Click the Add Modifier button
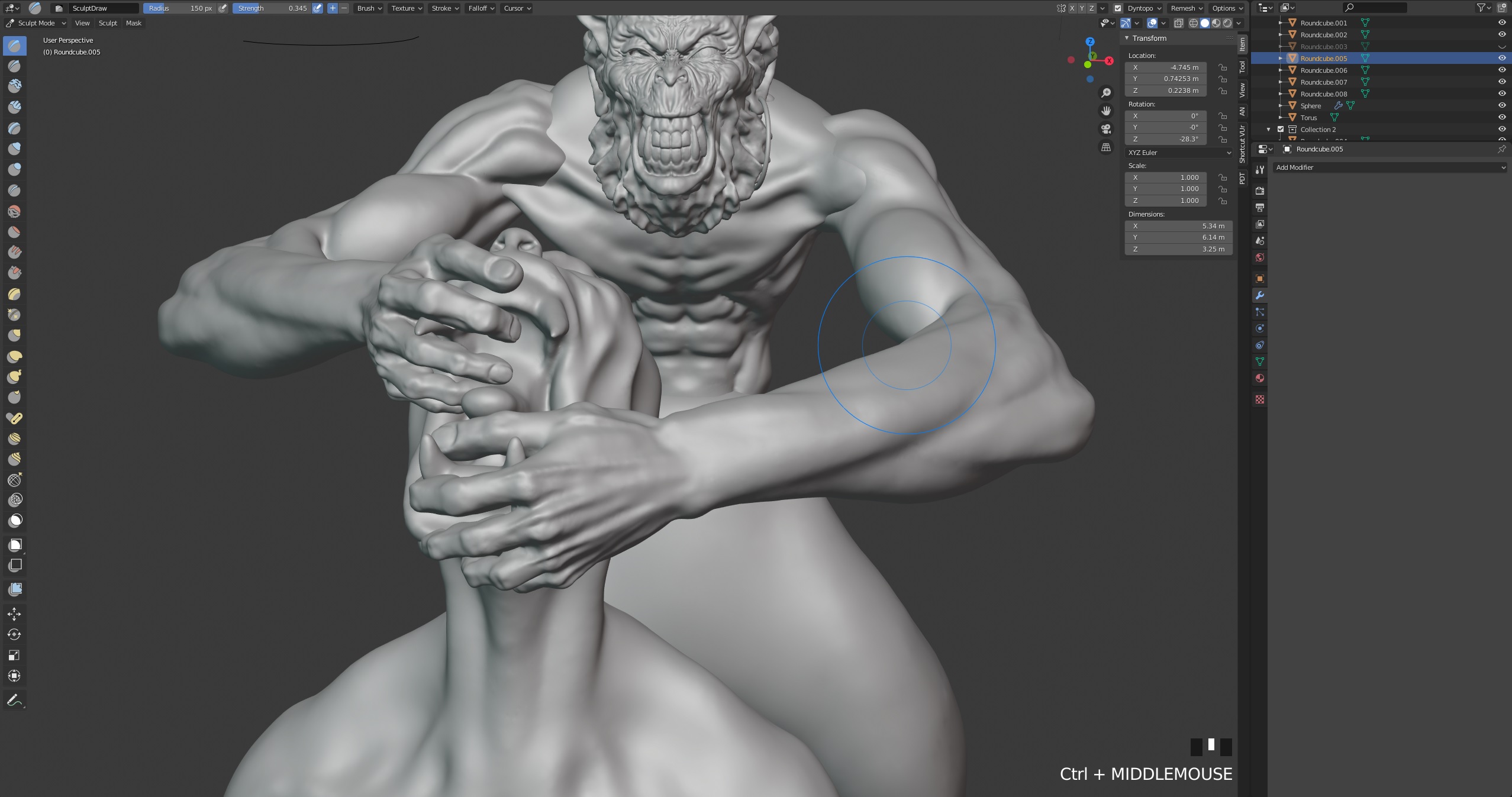The height and width of the screenshot is (797, 1512). pos(1388,167)
